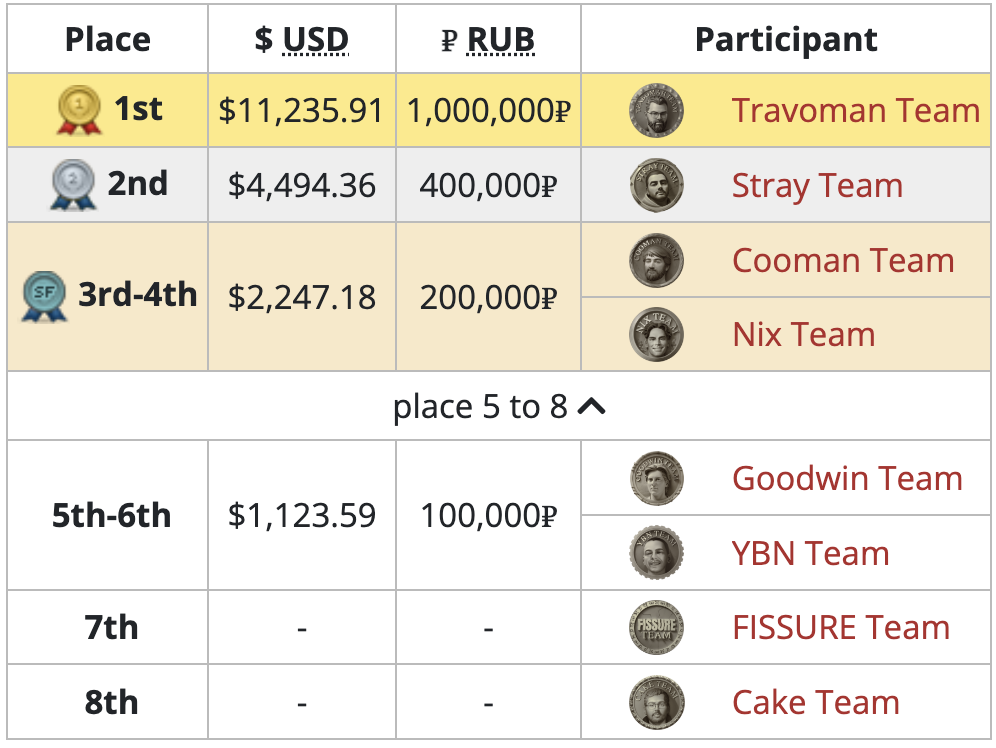Viewport: 996px width, 748px height.
Task: Click the RUB column header abbreviation
Action: (501, 40)
